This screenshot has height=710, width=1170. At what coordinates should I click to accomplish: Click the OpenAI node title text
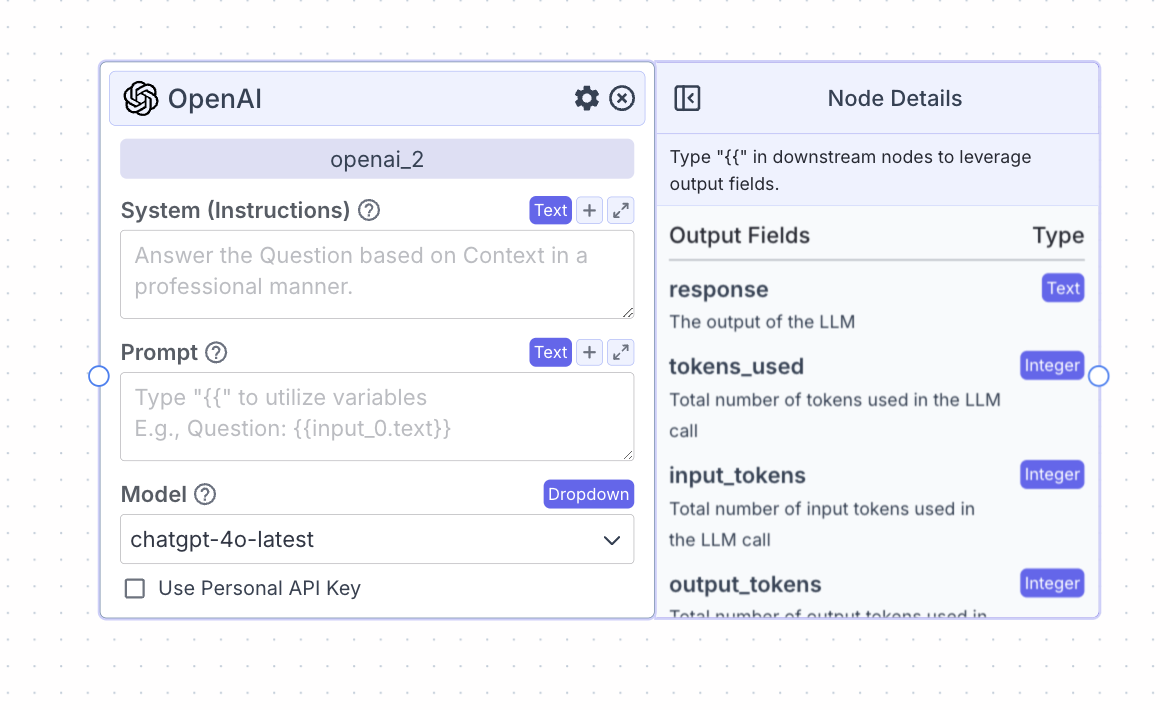214,98
